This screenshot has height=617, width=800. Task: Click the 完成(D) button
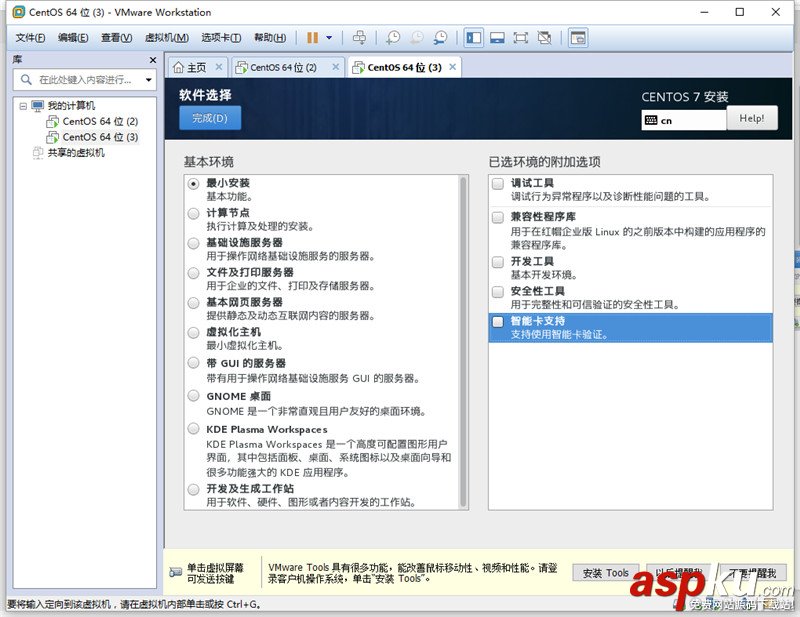pos(210,118)
